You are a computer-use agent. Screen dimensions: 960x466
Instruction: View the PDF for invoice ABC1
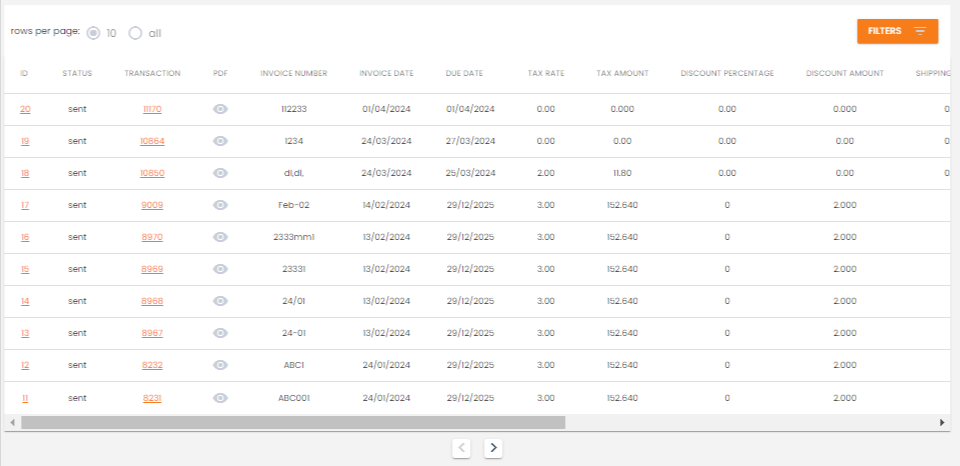pos(220,365)
